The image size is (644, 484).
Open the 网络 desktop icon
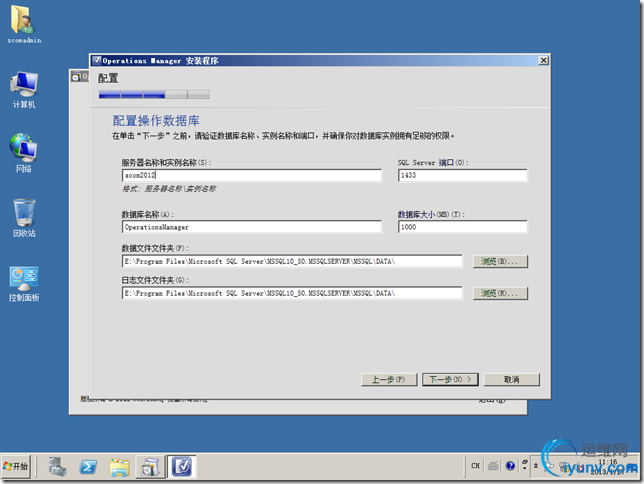(x=23, y=153)
